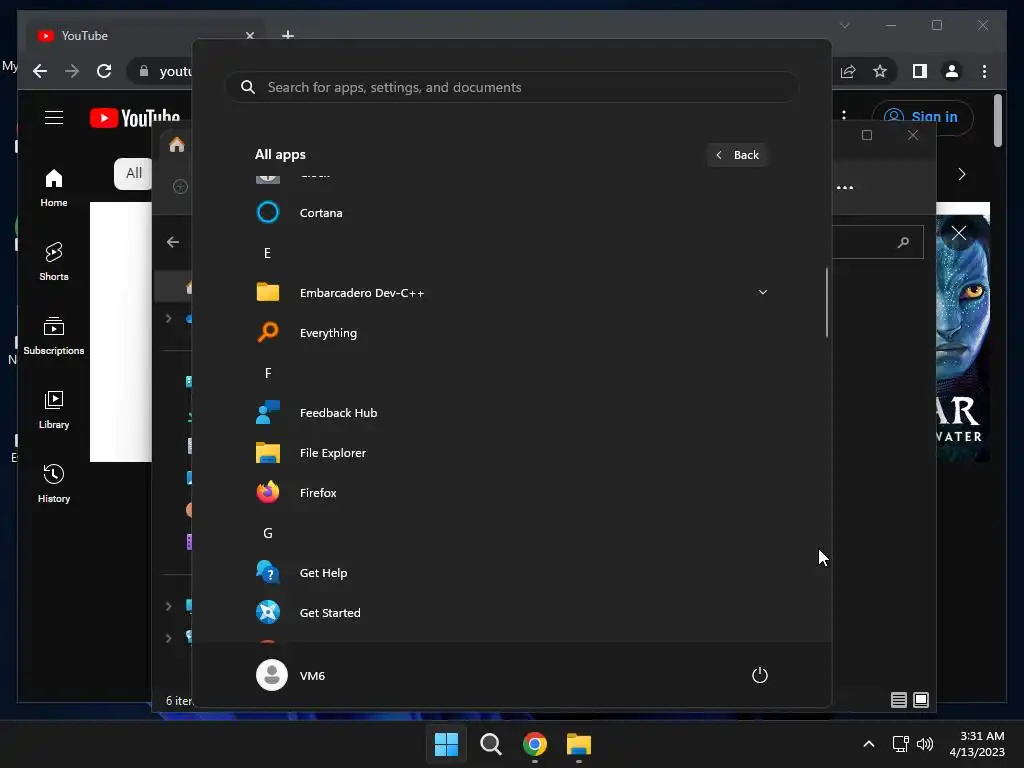1024x768 pixels.
Task: Switch to Chrome from the taskbar
Action: coord(535,744)
